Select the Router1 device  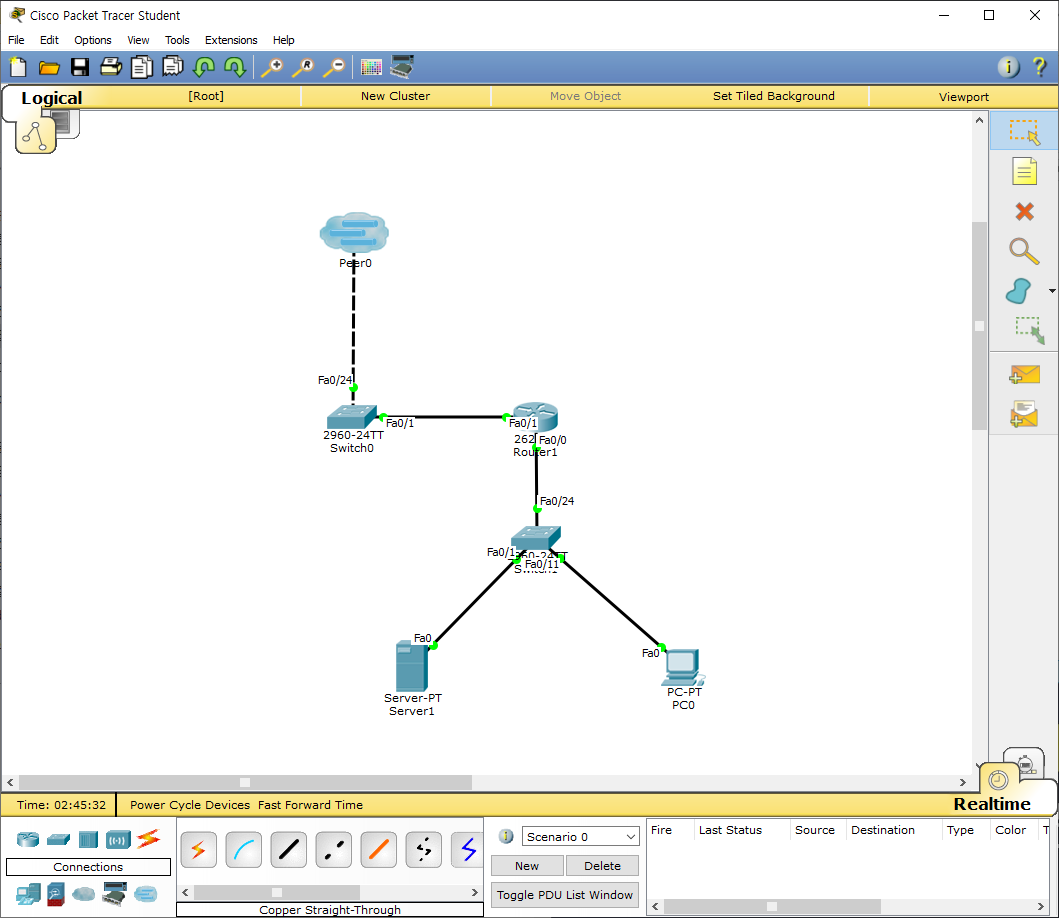point(535,417)
